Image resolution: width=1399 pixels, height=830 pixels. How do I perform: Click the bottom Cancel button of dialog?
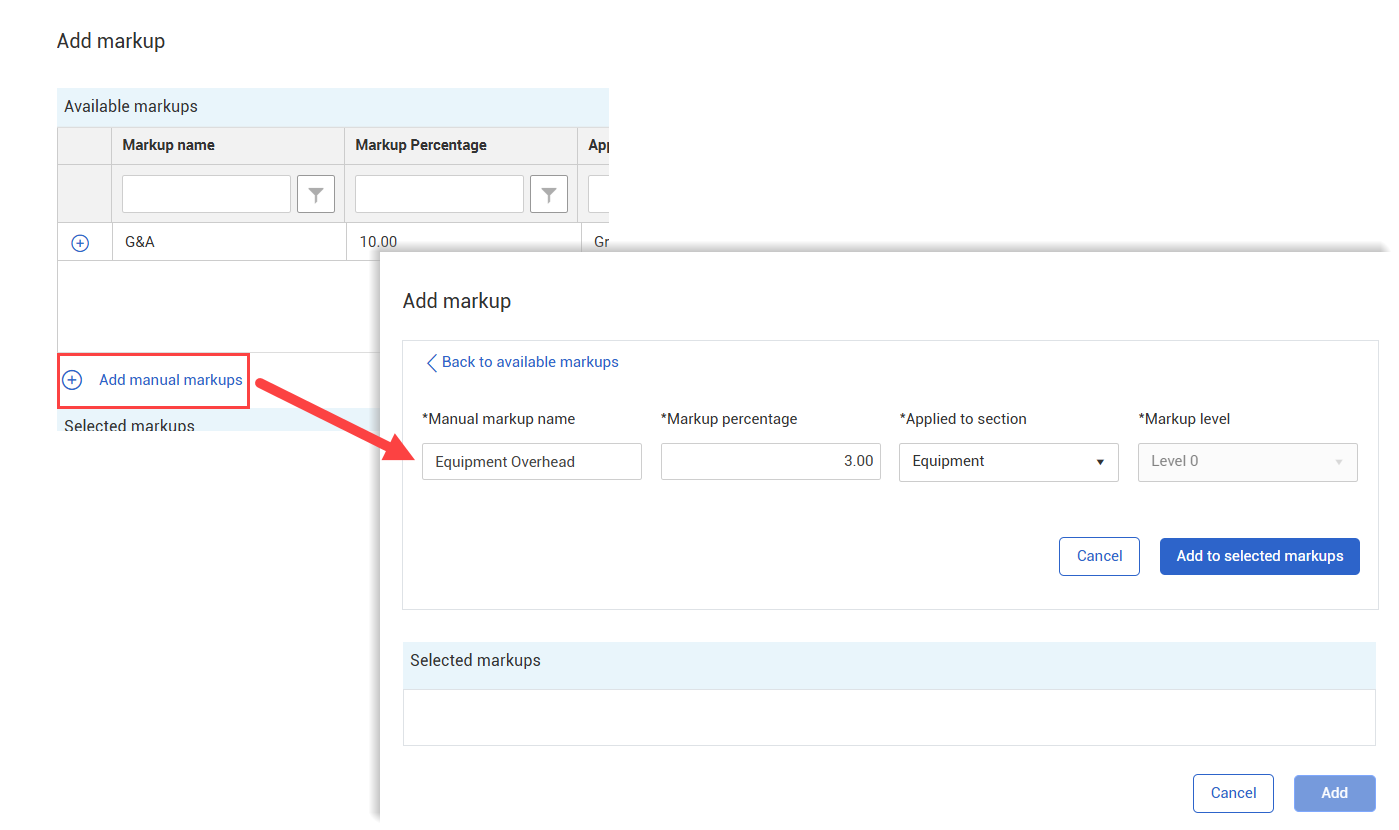1232,793
